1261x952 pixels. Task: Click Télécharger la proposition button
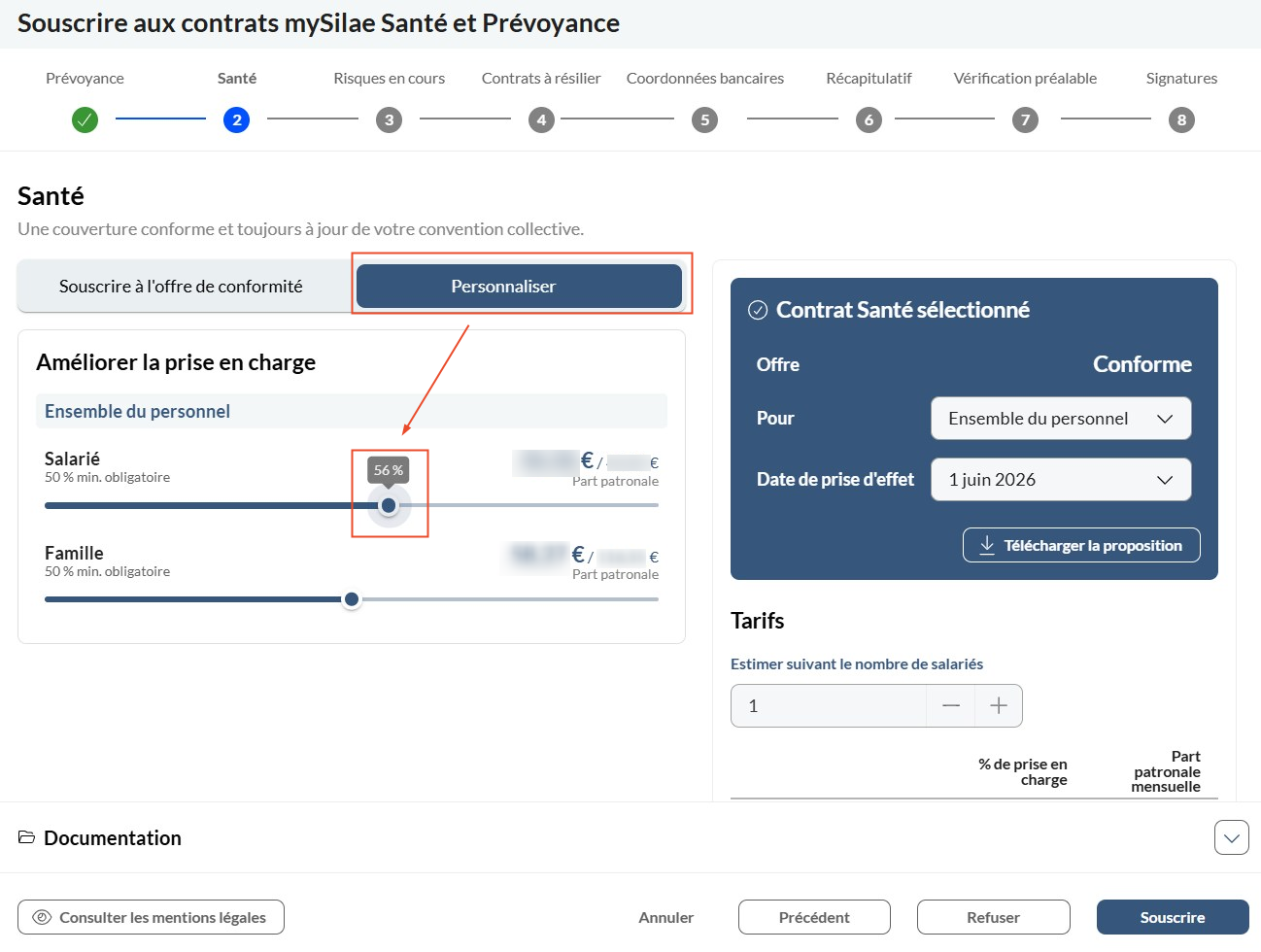pyautogui.click(x=1081, y=545)
